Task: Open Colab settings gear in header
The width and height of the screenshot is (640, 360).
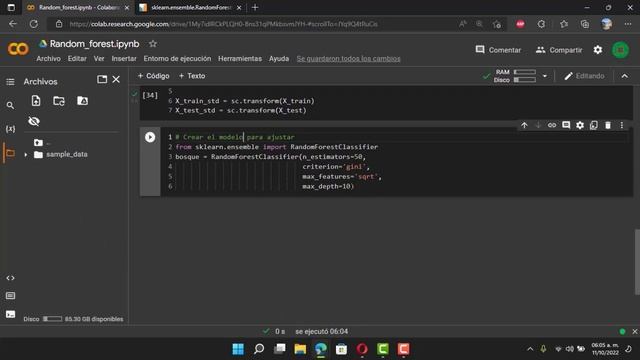Action: [598, 50]
